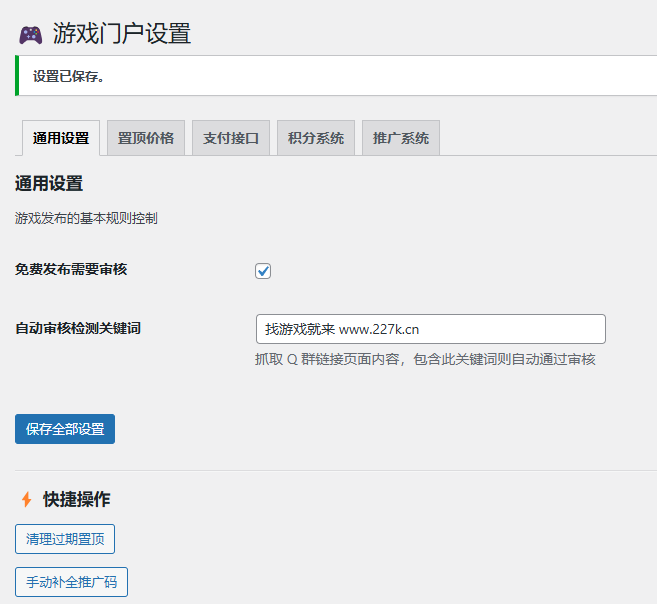
Task: Click the 手动补全推广码 button
Action: pyautogui.click(x=71, y=582)
